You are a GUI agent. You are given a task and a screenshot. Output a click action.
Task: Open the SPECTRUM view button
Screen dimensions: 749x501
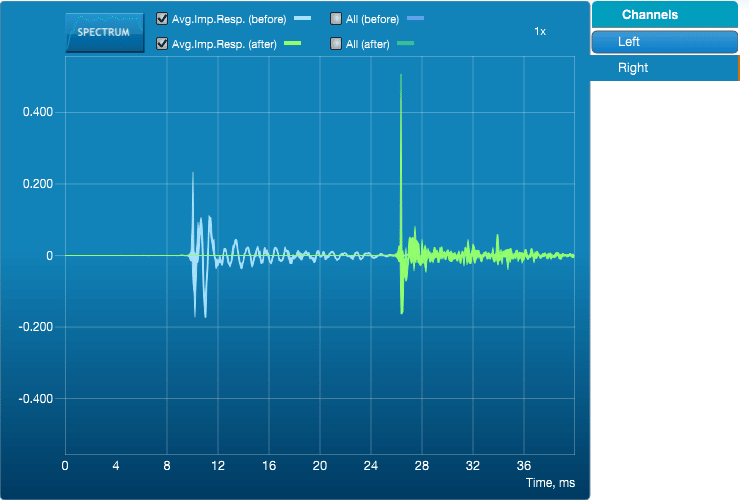[x=105, y=32]
